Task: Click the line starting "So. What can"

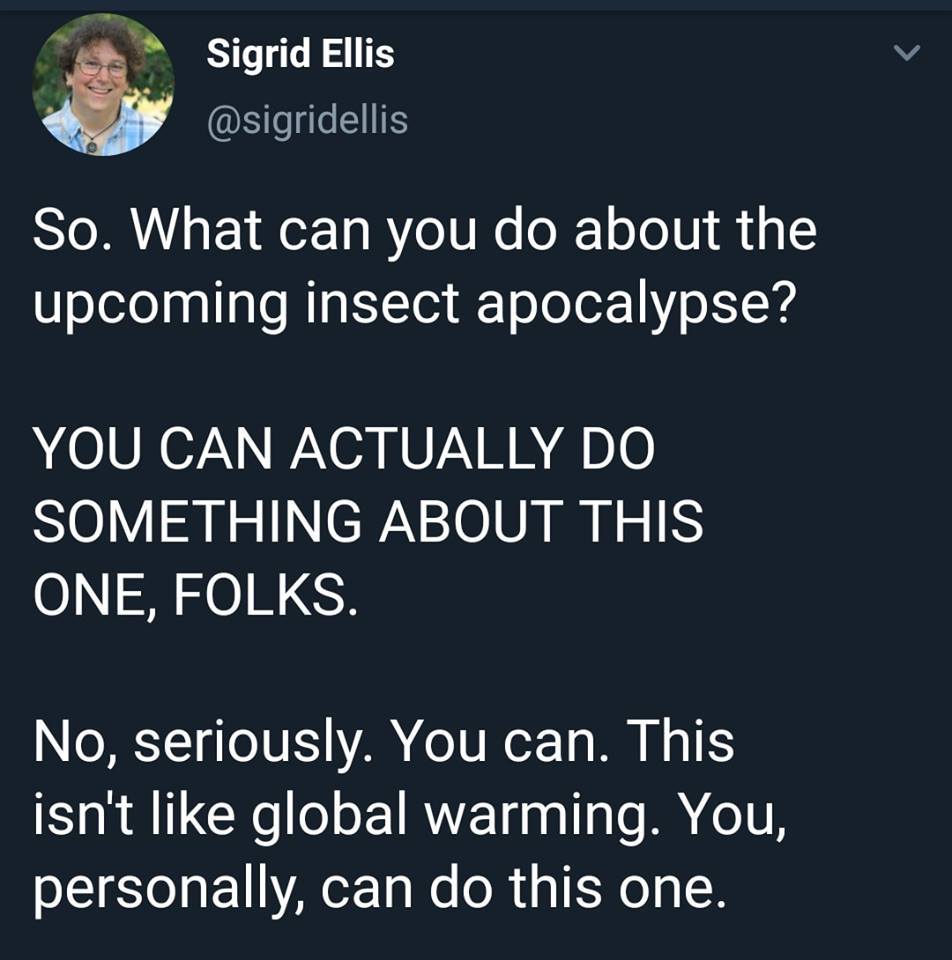Action: [425, 231]
